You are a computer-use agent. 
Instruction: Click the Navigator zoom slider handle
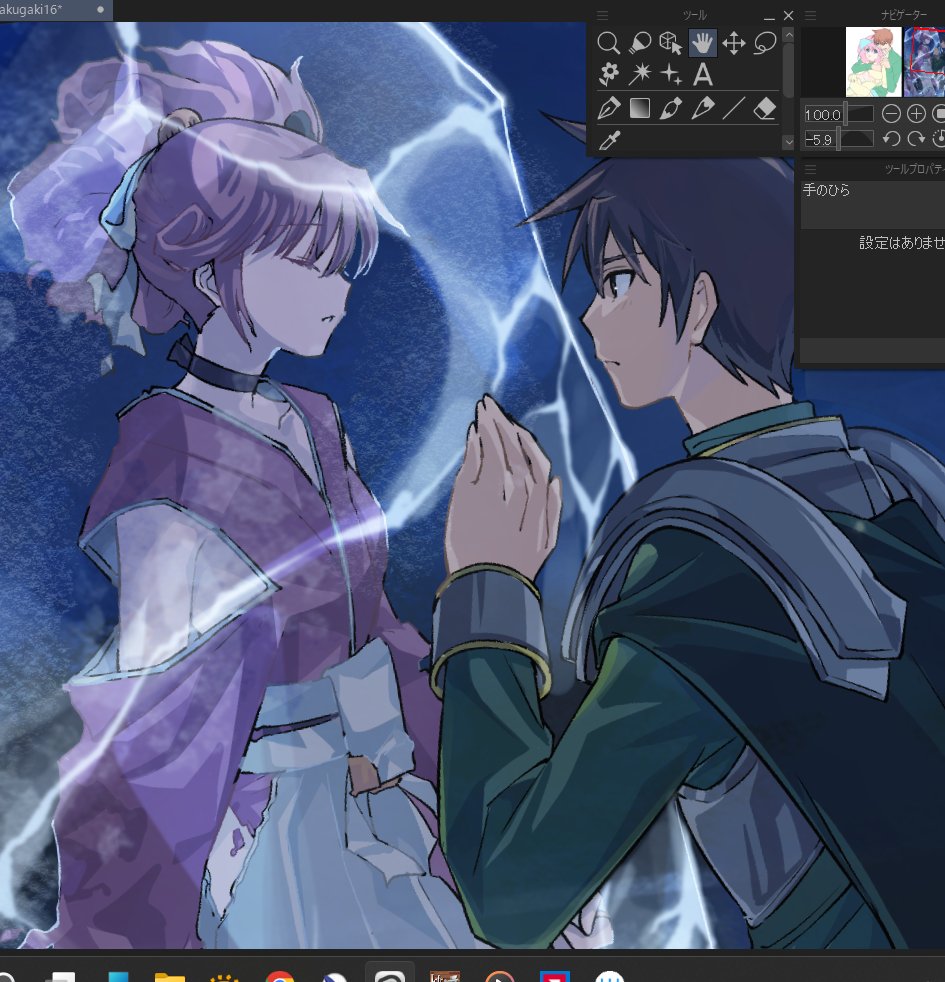point(845,114)
